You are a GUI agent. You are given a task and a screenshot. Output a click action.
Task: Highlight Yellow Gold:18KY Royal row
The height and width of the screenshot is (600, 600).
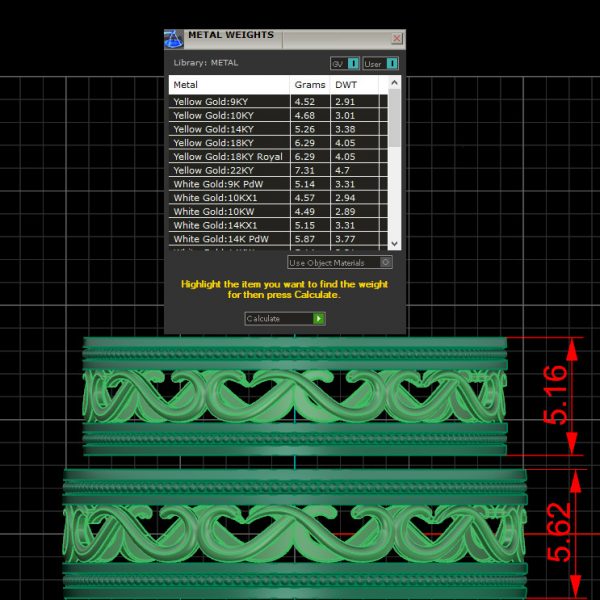tap(228, 157)
